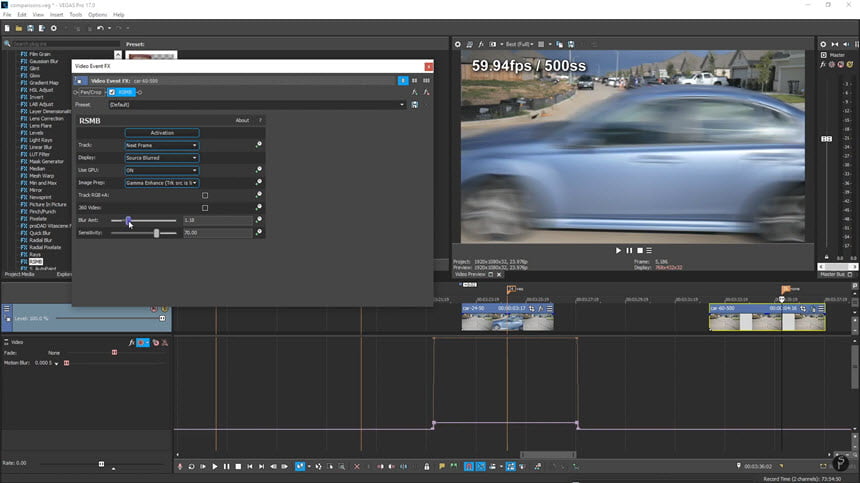Go to project end in transport

click(262, 467)
